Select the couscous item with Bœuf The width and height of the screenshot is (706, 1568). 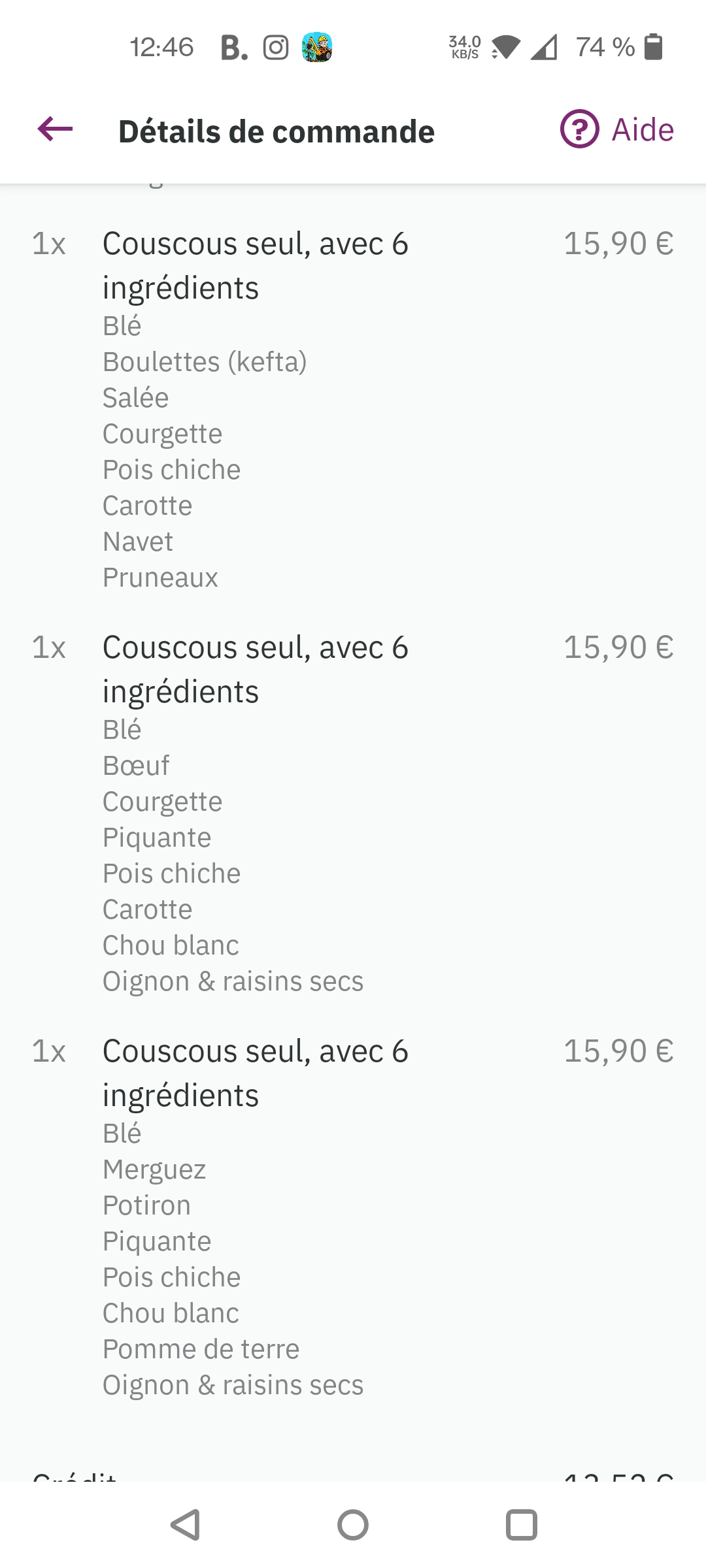click(x=256, y=669)
